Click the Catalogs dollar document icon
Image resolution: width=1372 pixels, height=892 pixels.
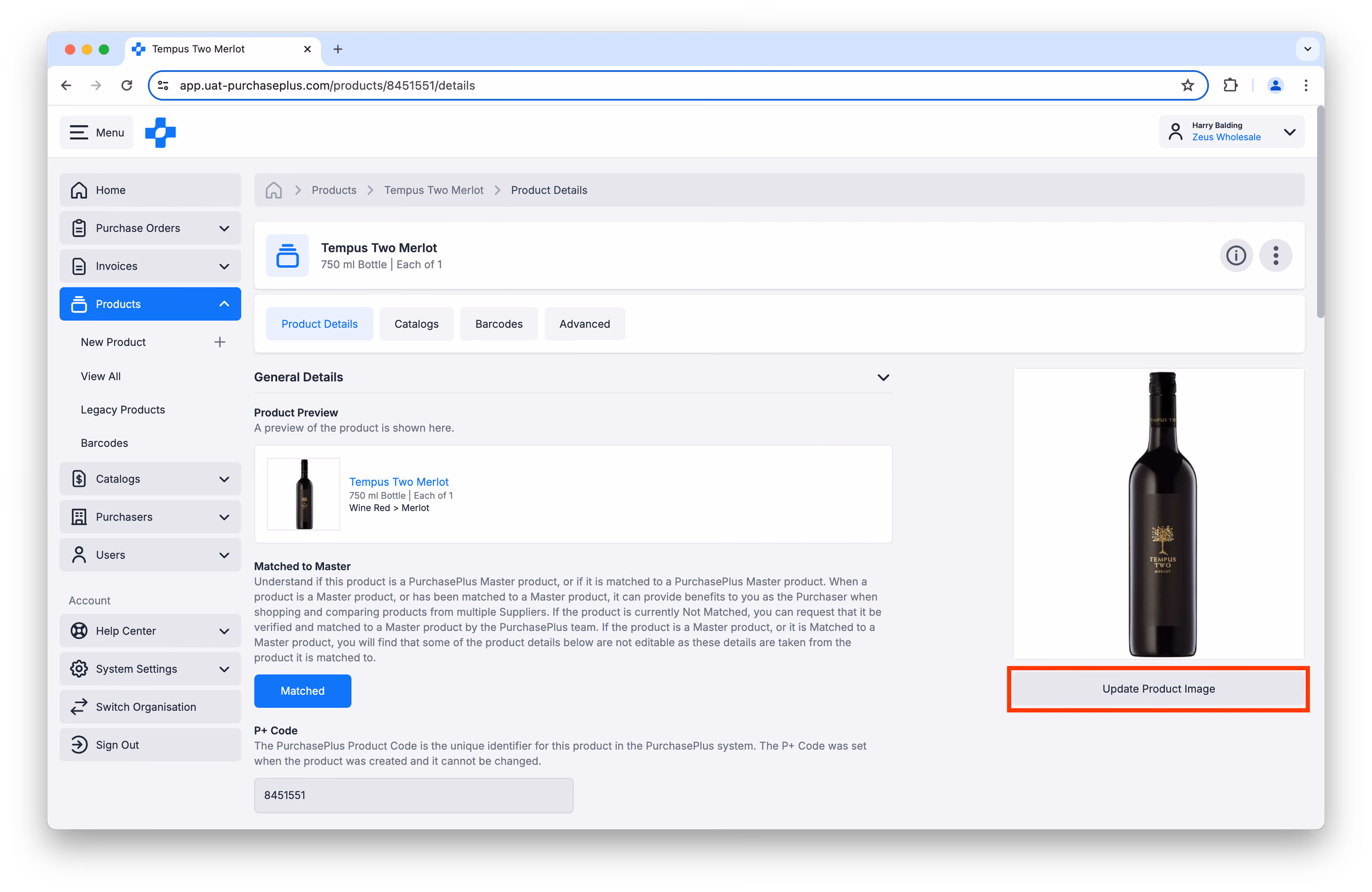[x=79, y=478]
